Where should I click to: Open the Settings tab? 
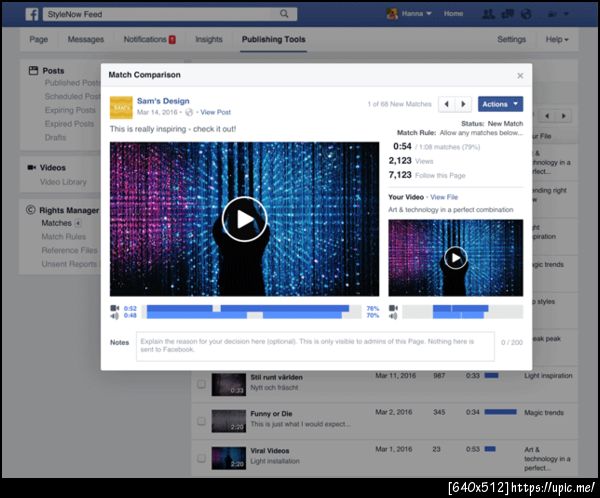(511, 39)
